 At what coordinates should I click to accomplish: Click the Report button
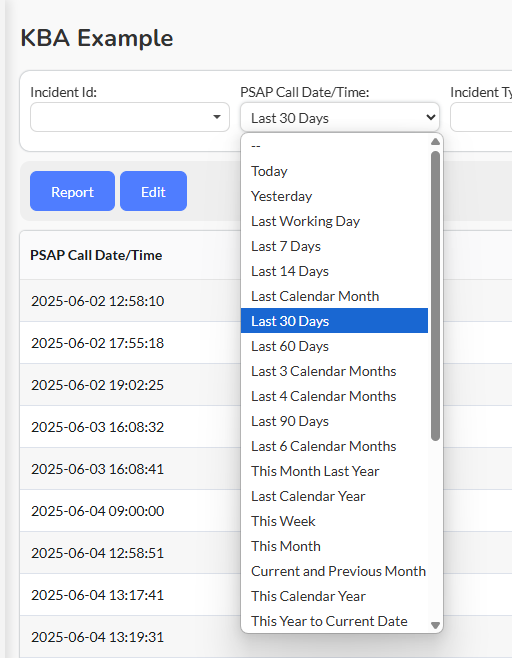click(x=72, y=191)
